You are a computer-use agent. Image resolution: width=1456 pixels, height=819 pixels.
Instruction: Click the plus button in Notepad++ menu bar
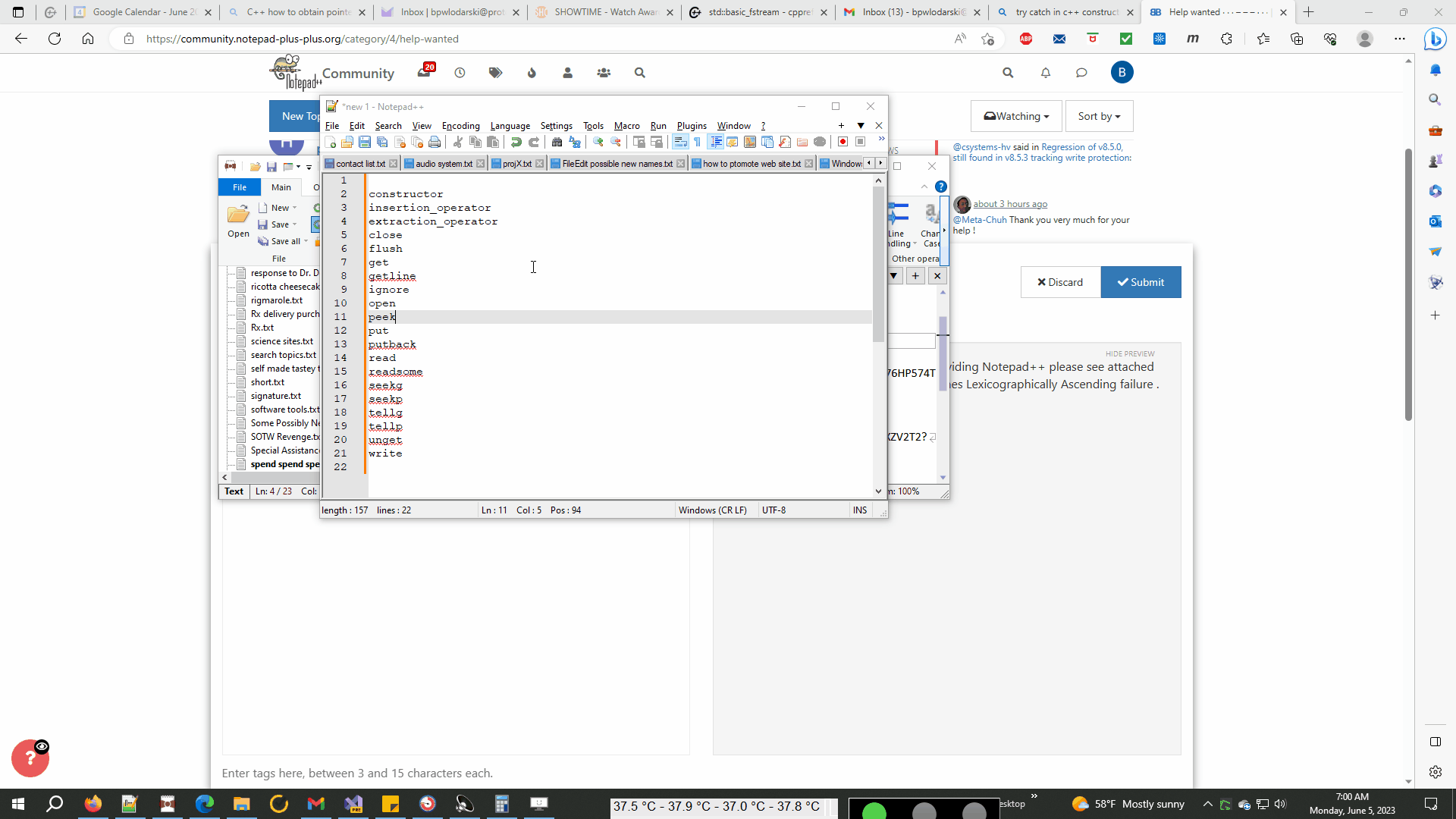click(841, 126)
